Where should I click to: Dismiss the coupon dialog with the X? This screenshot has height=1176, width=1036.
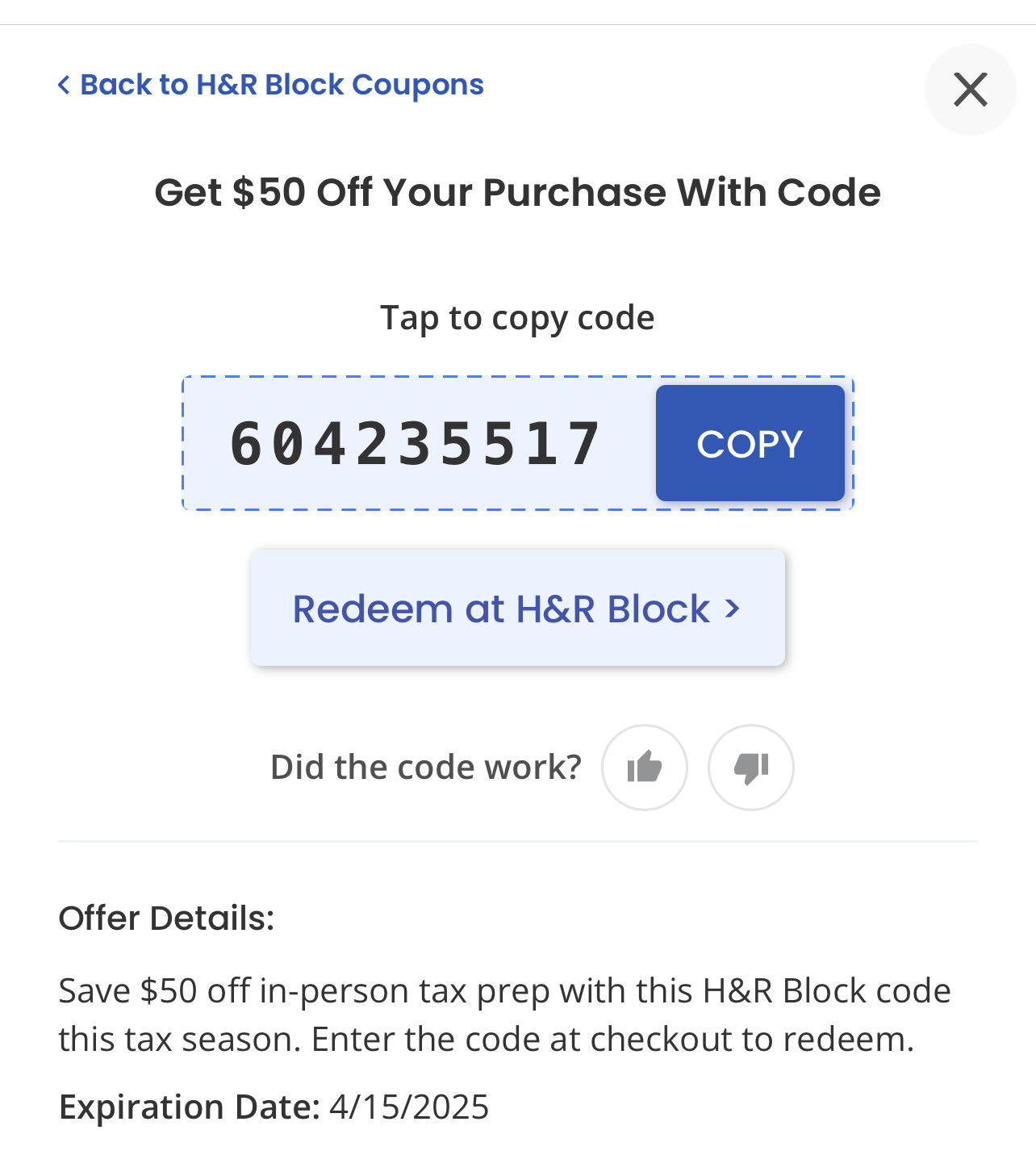pos(970,90)
